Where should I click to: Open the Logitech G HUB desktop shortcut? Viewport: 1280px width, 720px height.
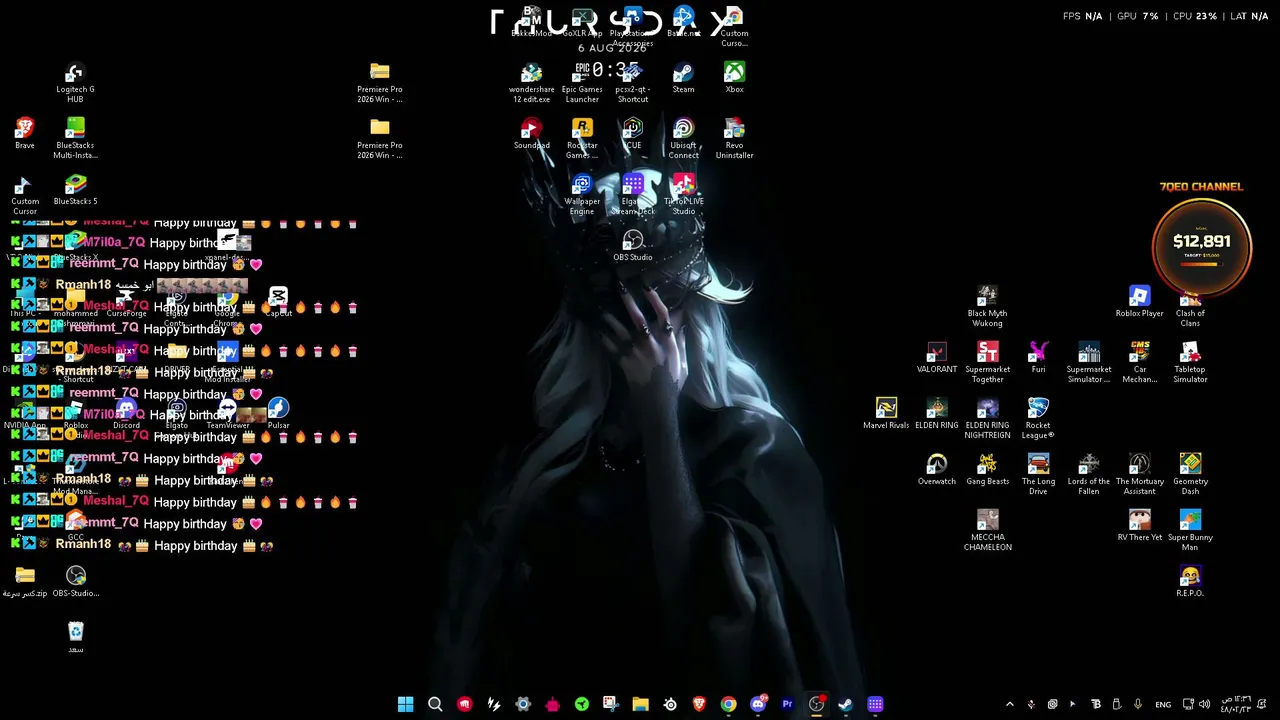pyautogui.click(x=75, y=83)
